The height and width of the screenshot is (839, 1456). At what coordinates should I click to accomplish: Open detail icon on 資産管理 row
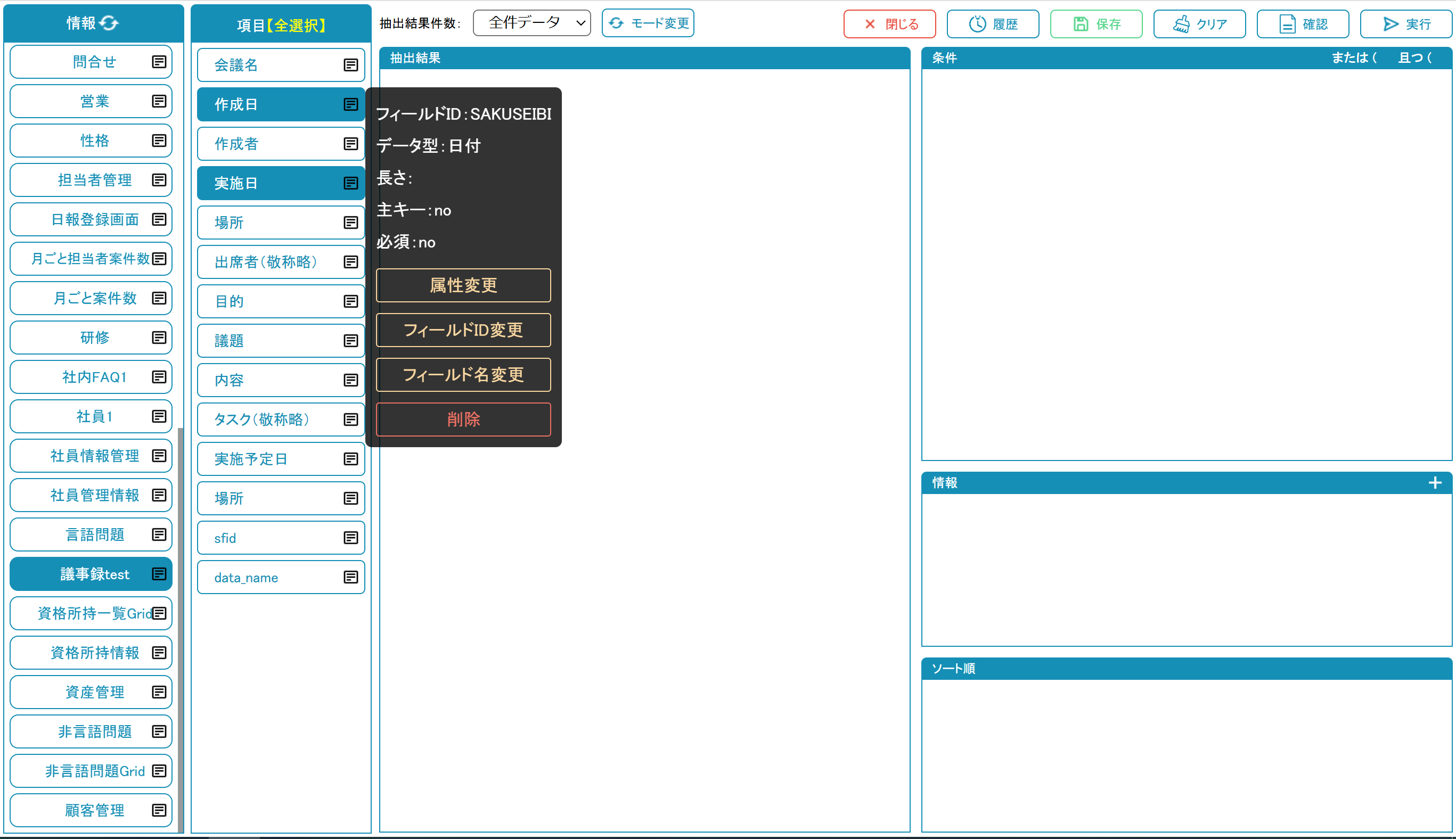point(159,692)
